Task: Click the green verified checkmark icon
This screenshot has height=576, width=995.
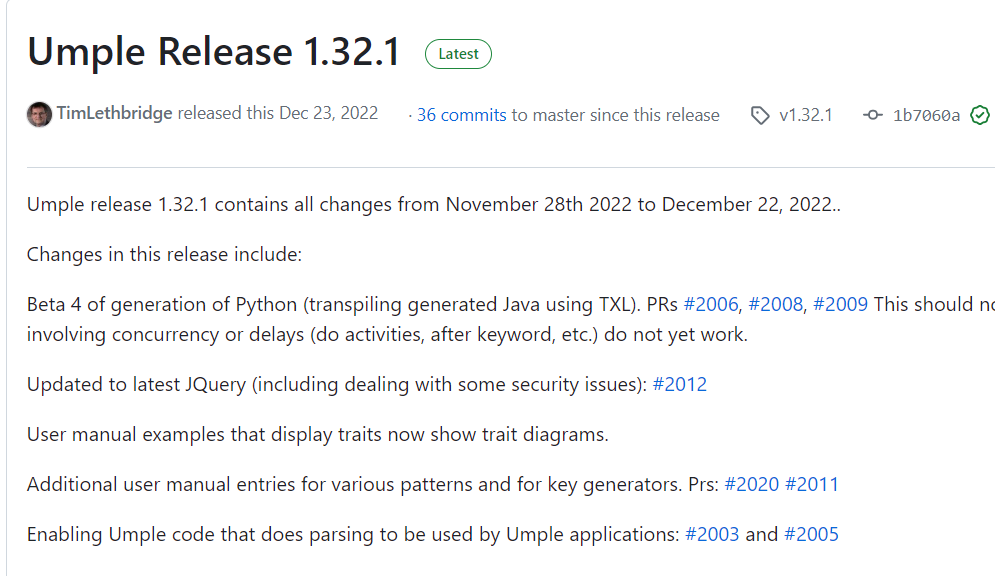Action: point(980,115)
